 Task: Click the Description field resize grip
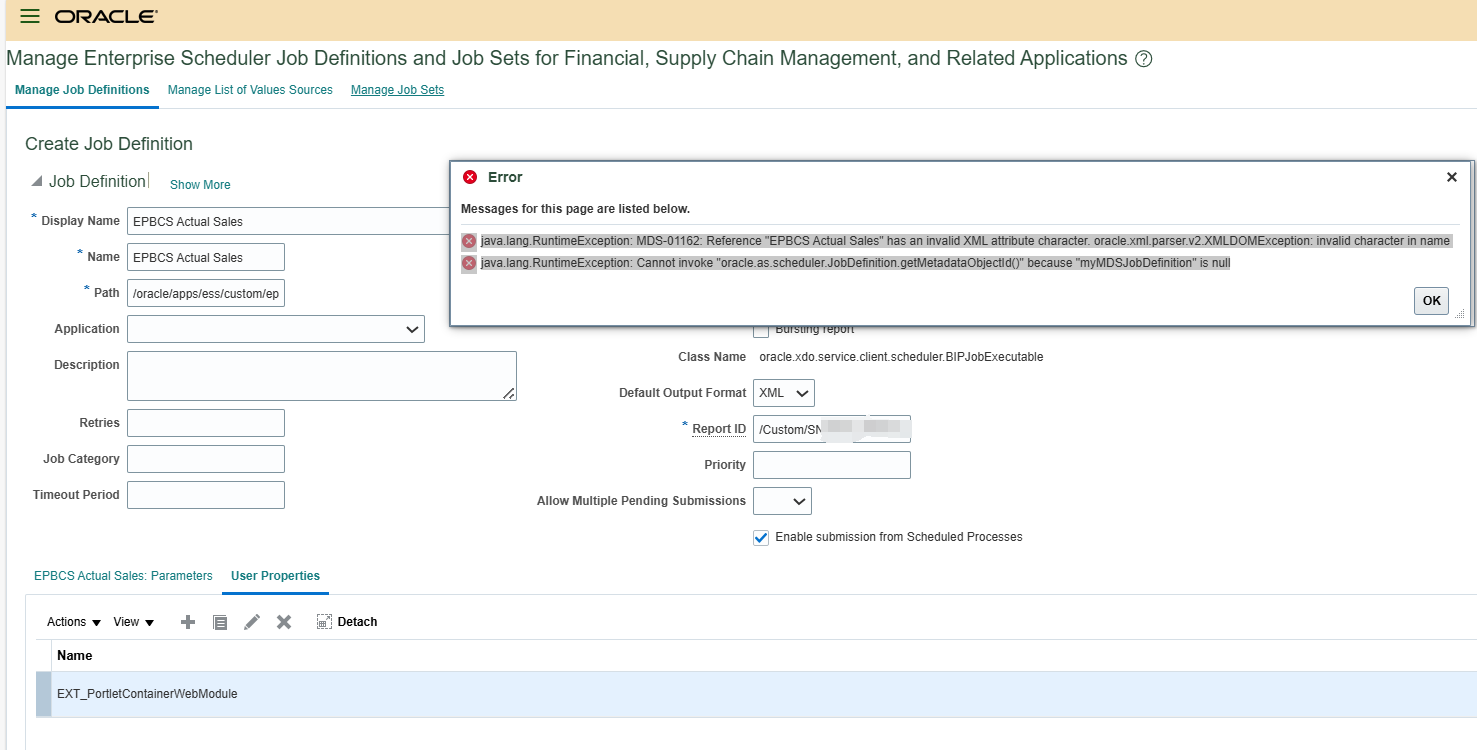click(x=509, y=394)
